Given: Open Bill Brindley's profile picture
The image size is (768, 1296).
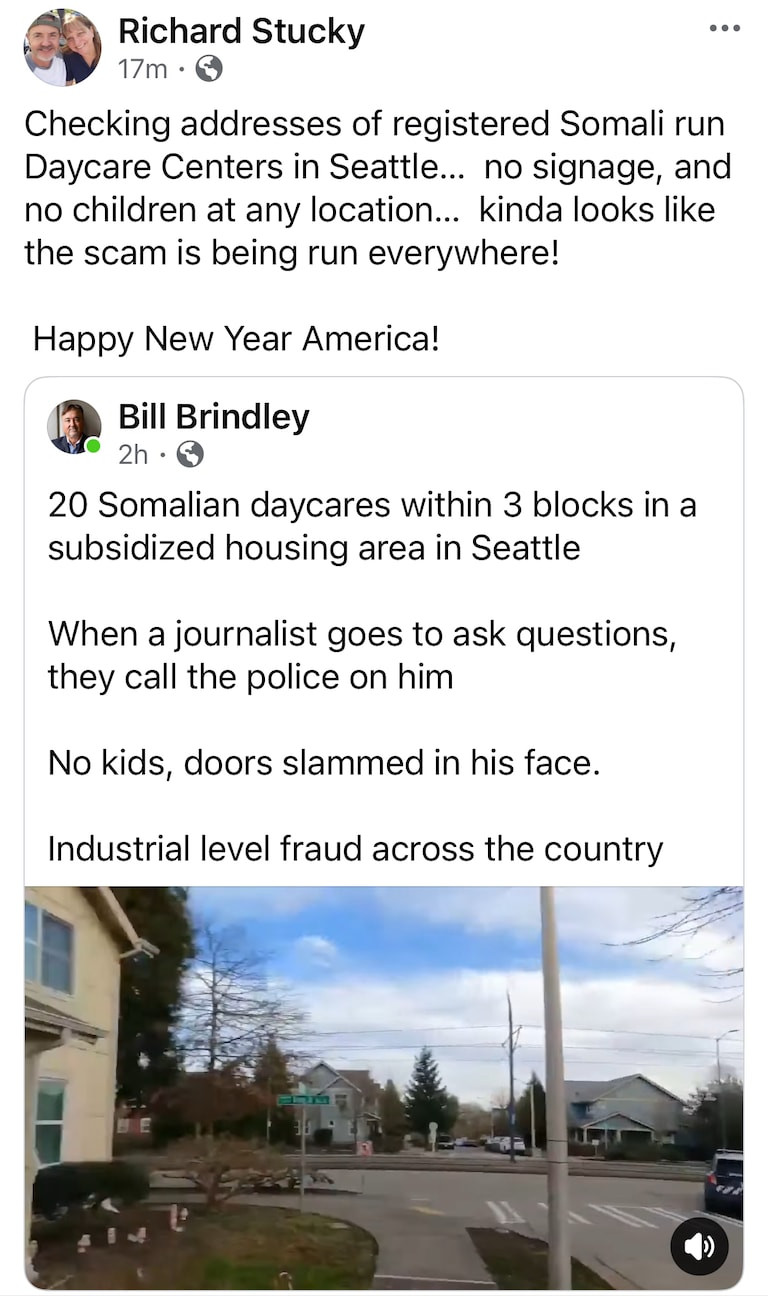Looking at the screenshot, I should pyautogui.click(x=74, y=427).
